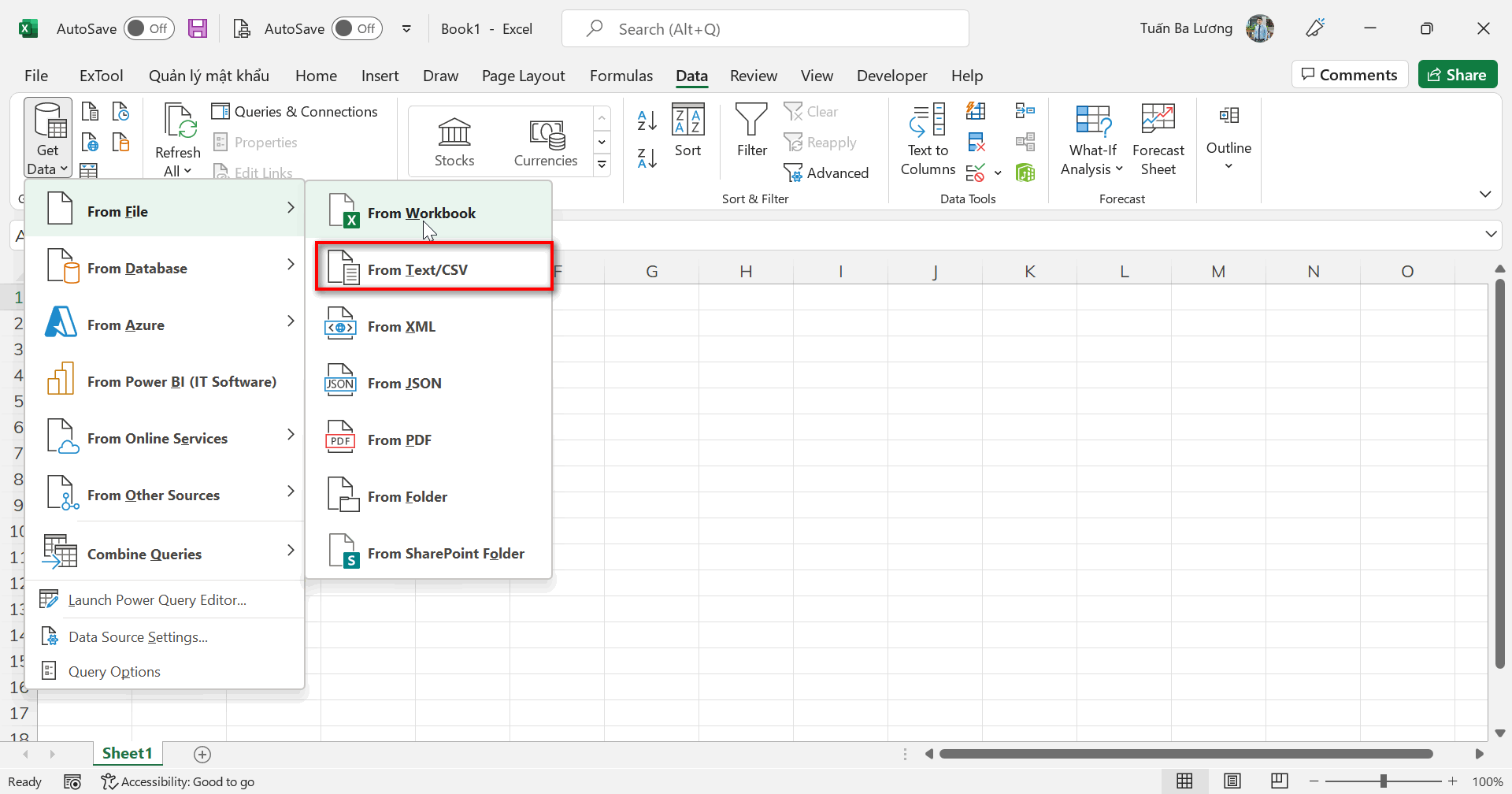This screenshot has height=794, width=1512.
Task: Switch to Page Layout view in status bar
Action: (x=1232, y=781)
